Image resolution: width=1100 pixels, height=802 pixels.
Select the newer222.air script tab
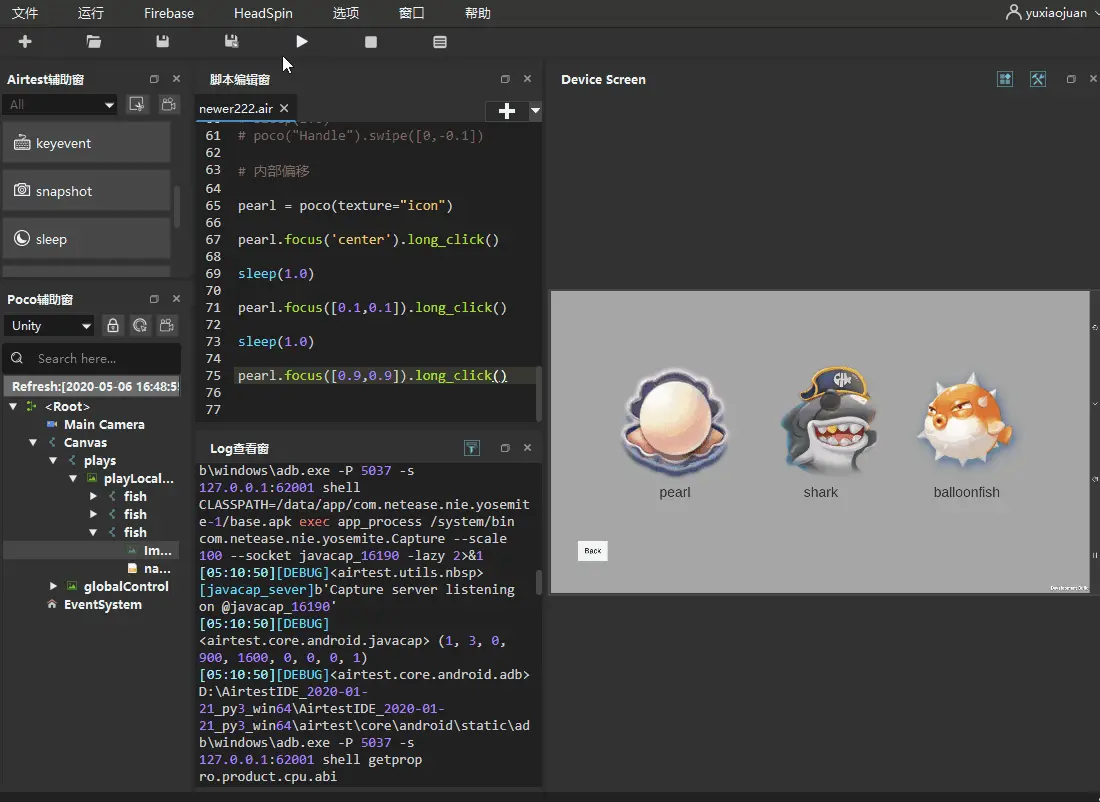(236, 109)
